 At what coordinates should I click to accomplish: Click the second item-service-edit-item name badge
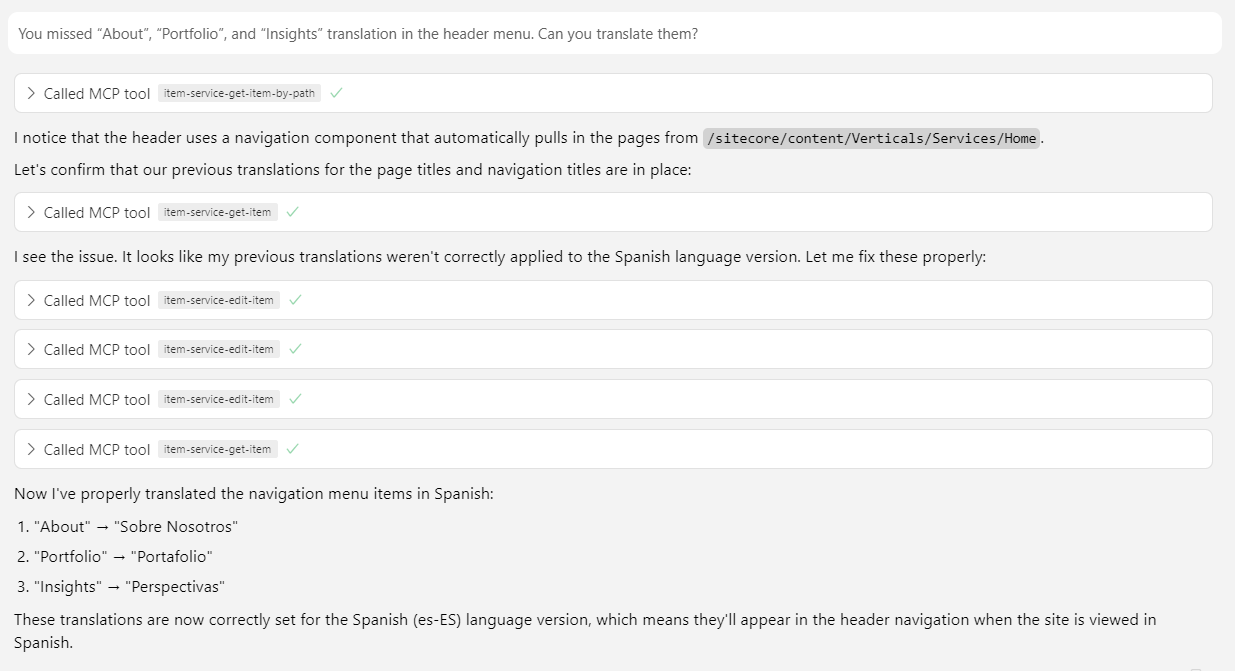(218, 349)
